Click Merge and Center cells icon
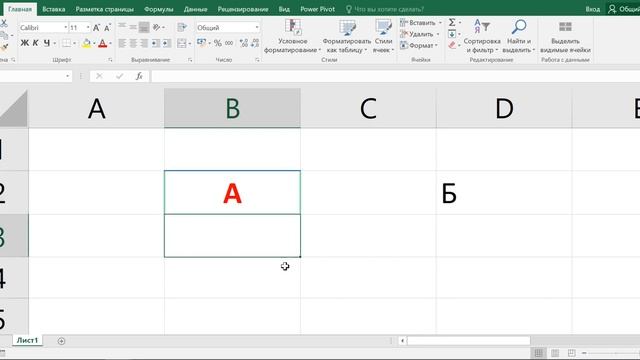Viewport: 640px width, 360px height. [182, 43]
